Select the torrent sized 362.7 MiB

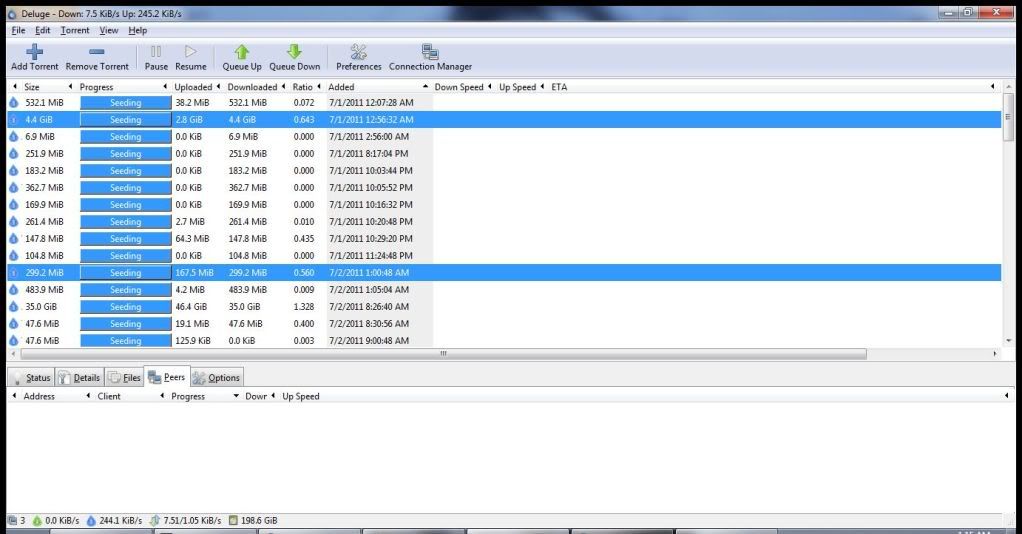(504, 188)
